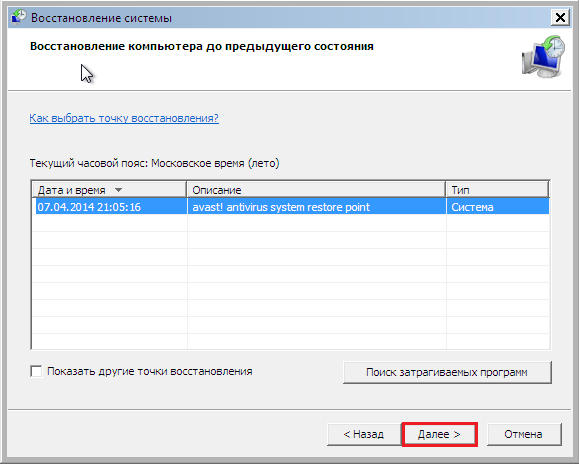This screenshot has width=579, height=464.
Task: Select 'avast! antivirus system restore point' entry
Action: click(281, 207)
